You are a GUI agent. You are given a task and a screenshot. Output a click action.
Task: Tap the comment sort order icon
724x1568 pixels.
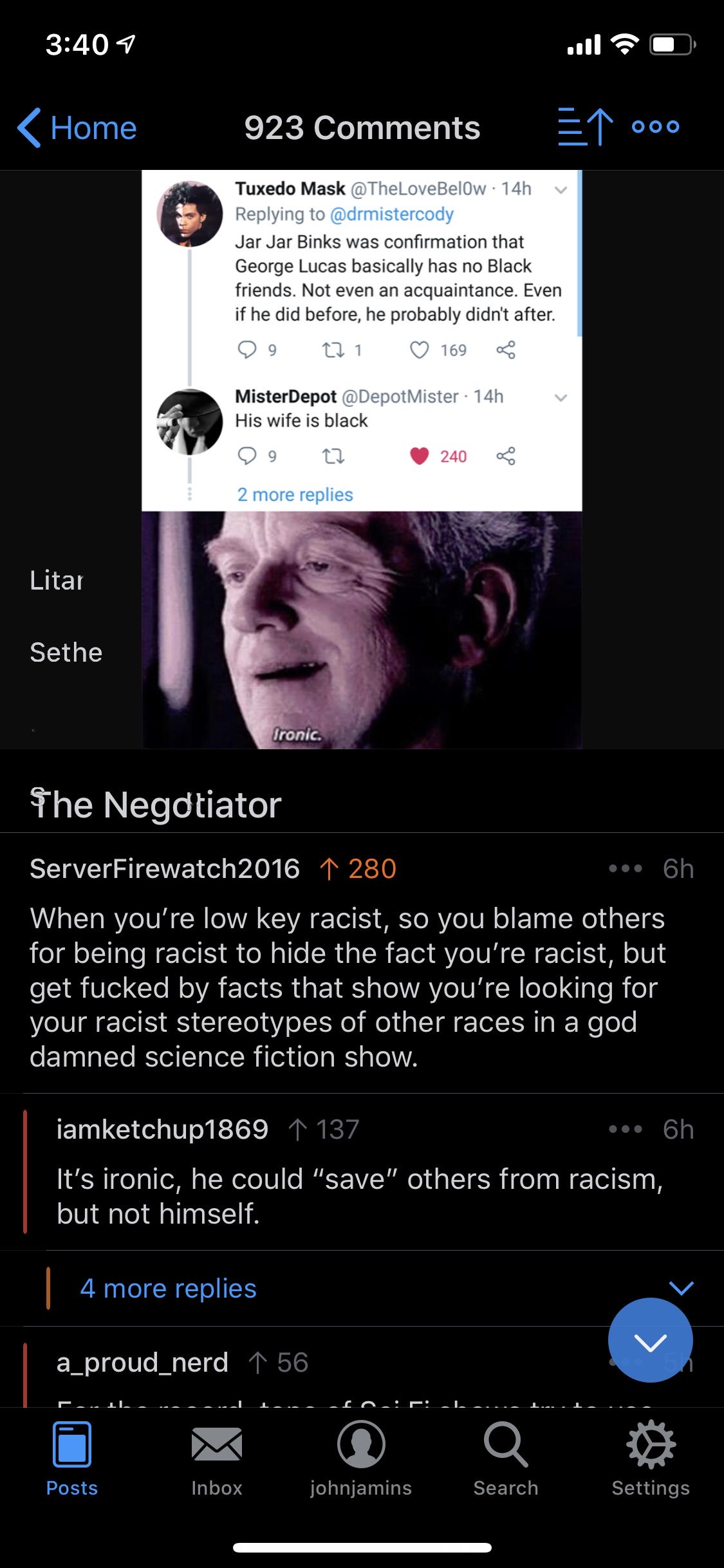(585, 127)
